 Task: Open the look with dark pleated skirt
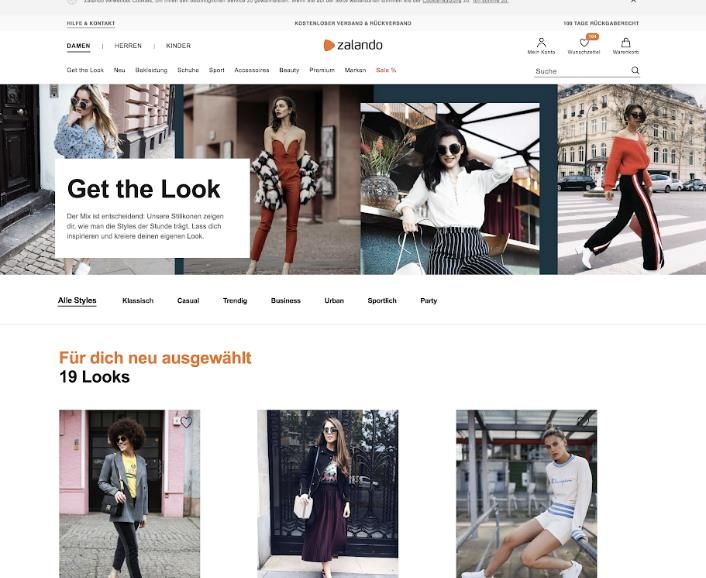[328, 493]
